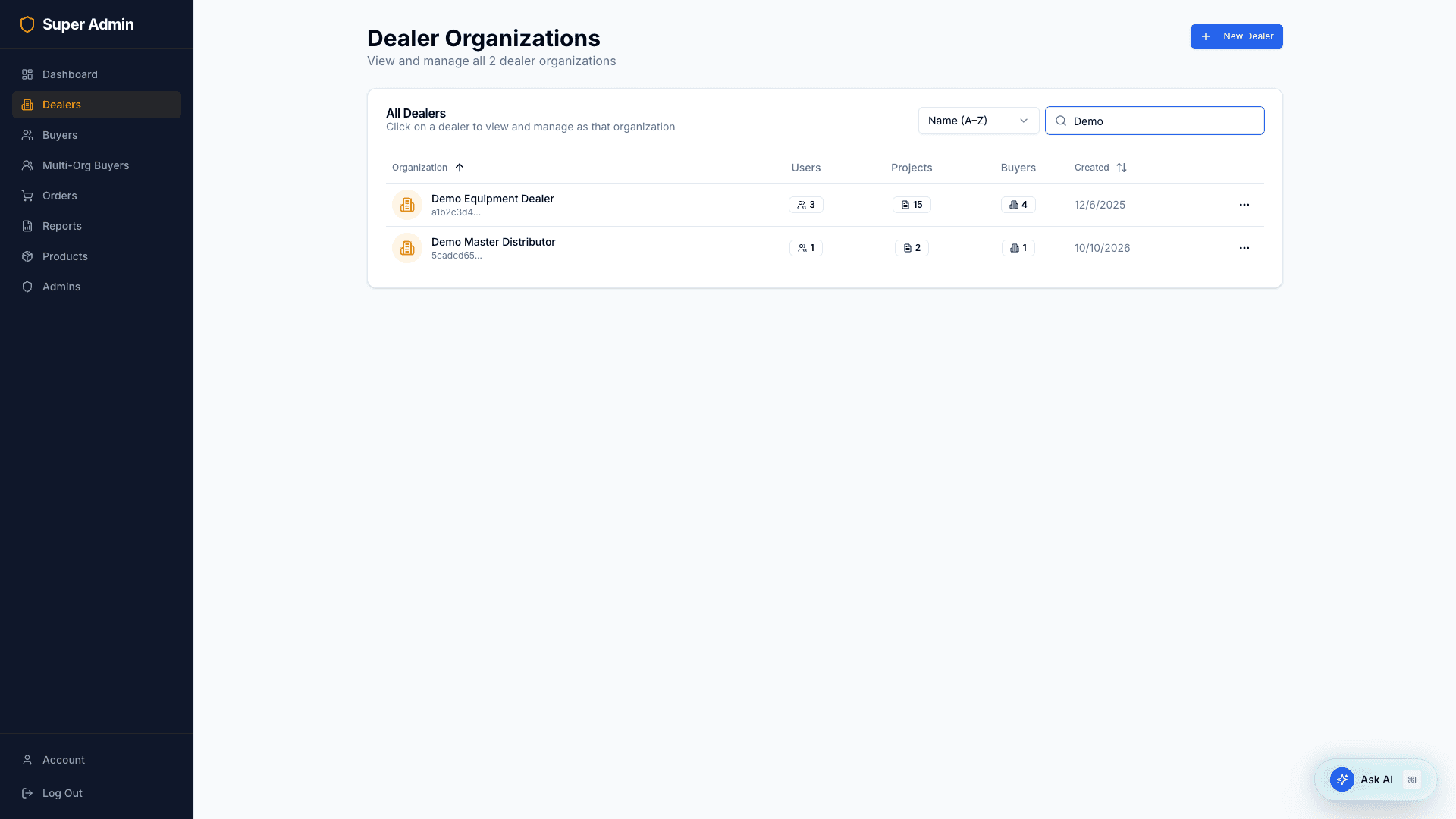Click the 12/6/2025 created date

point(1100,205)
